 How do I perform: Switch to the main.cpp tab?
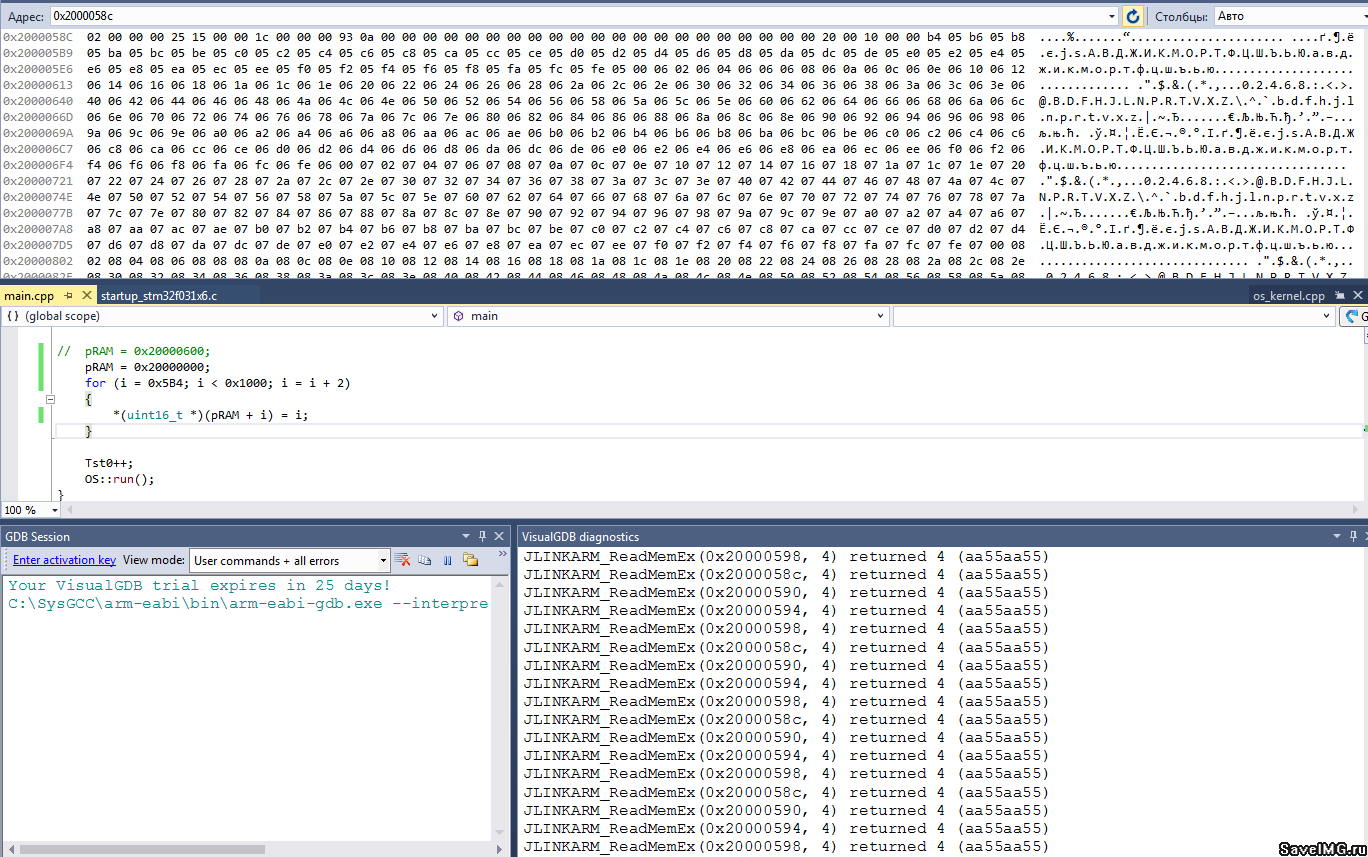[x=29, y=296]
